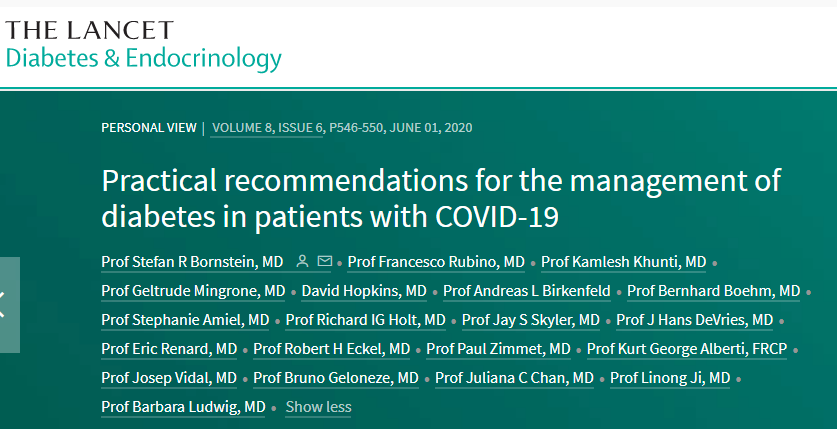Select Prof Bernhard Boehm, MD
837x429 pixels.
tap(714, 291)
